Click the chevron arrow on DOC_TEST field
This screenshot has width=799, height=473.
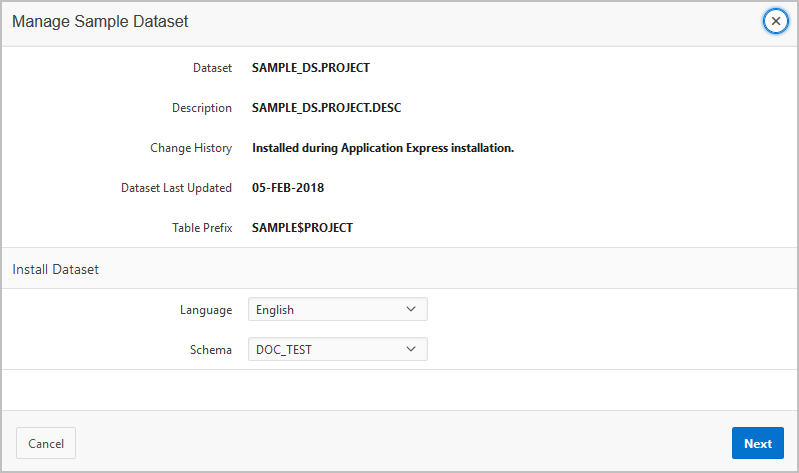pyautogui.click(x=411, y=350)
